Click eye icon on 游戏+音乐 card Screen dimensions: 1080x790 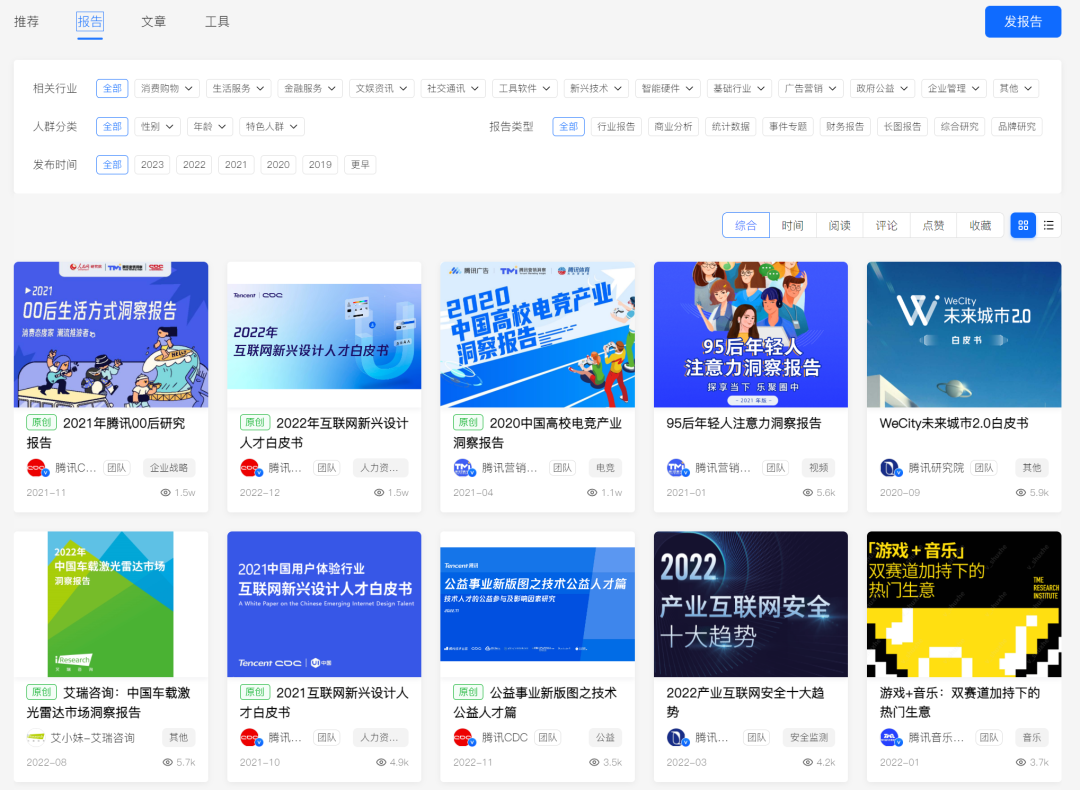tap(1021, 762)
